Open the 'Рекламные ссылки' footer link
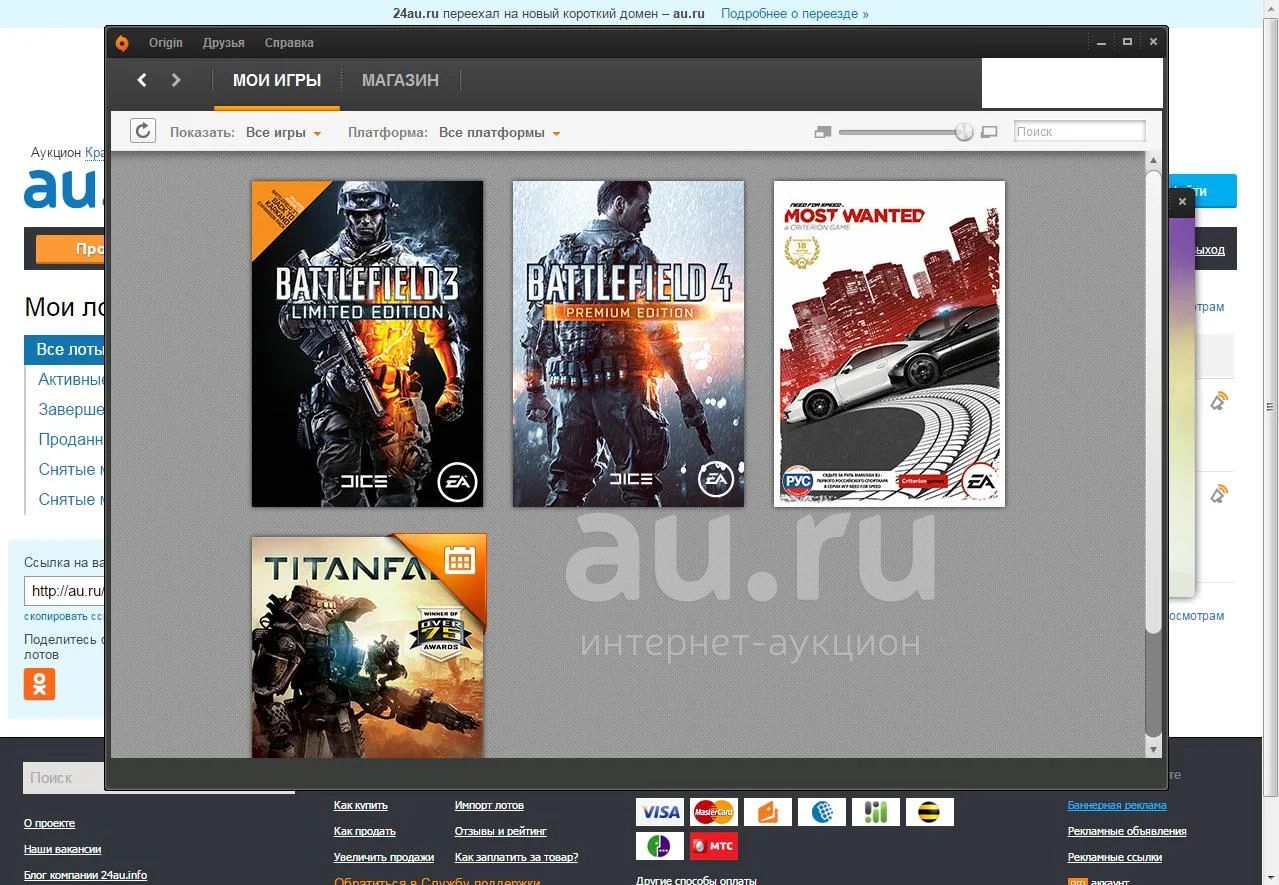The height and width of the screenshot is (885, 1279). point(1115,857)
